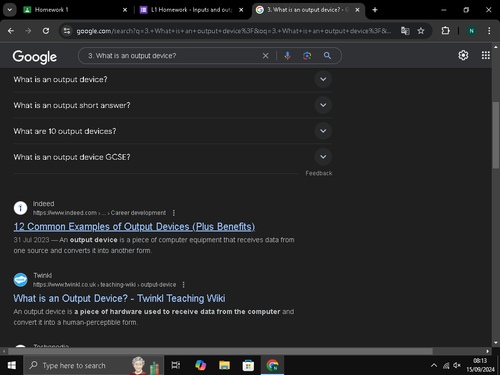Click the vertical page scrollbar thumb
The image size is (500, 375).
pos(496,135)
